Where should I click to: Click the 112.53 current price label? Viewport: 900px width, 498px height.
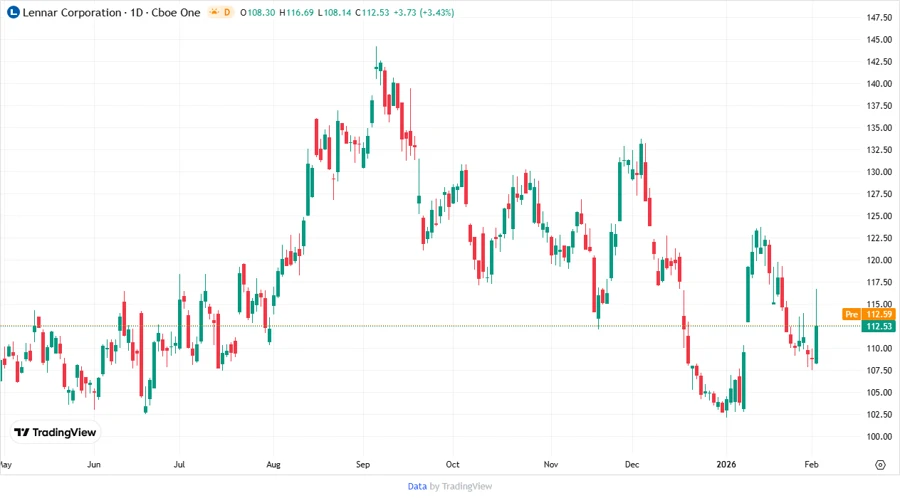point(878,326)
